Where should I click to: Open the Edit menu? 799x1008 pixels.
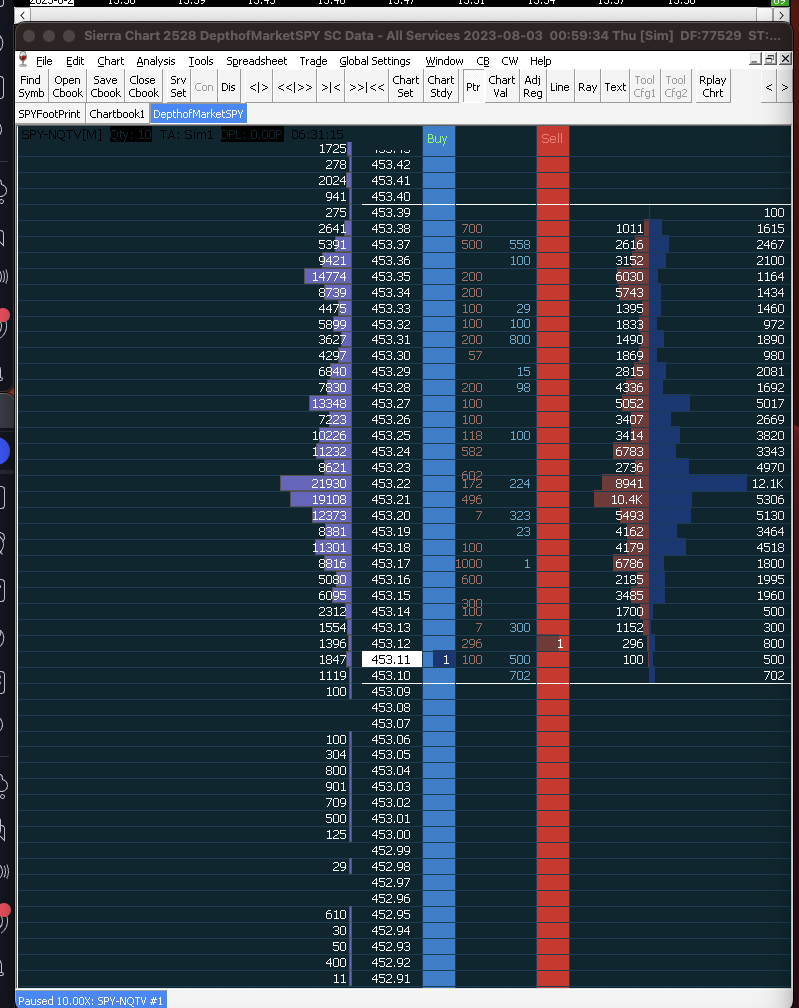pyautogui.click(x=75, y=61)
